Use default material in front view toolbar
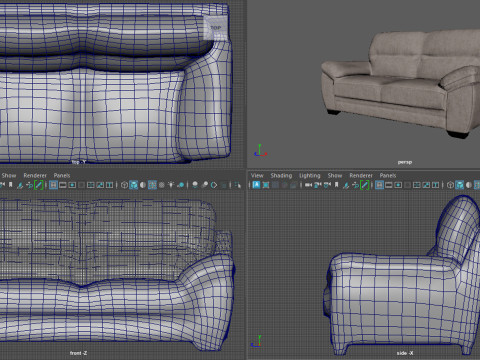 [143, 185]
